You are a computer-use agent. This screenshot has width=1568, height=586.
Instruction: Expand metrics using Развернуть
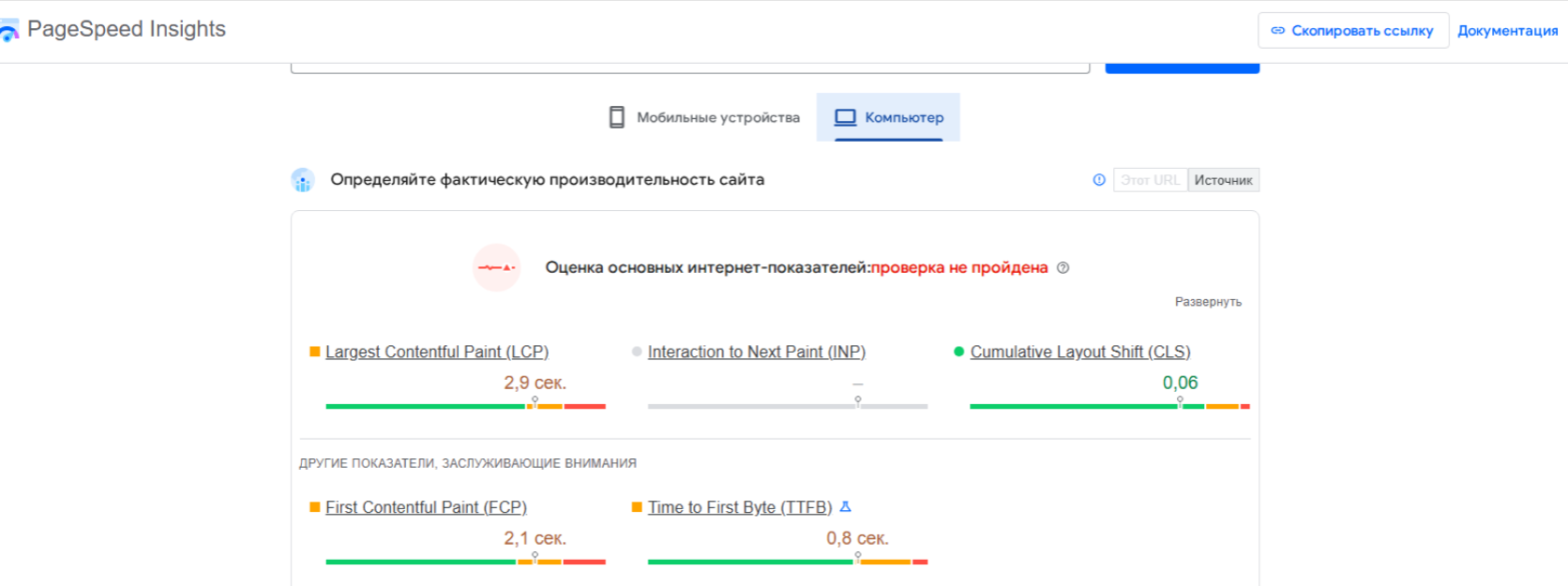click(1208, 302)
